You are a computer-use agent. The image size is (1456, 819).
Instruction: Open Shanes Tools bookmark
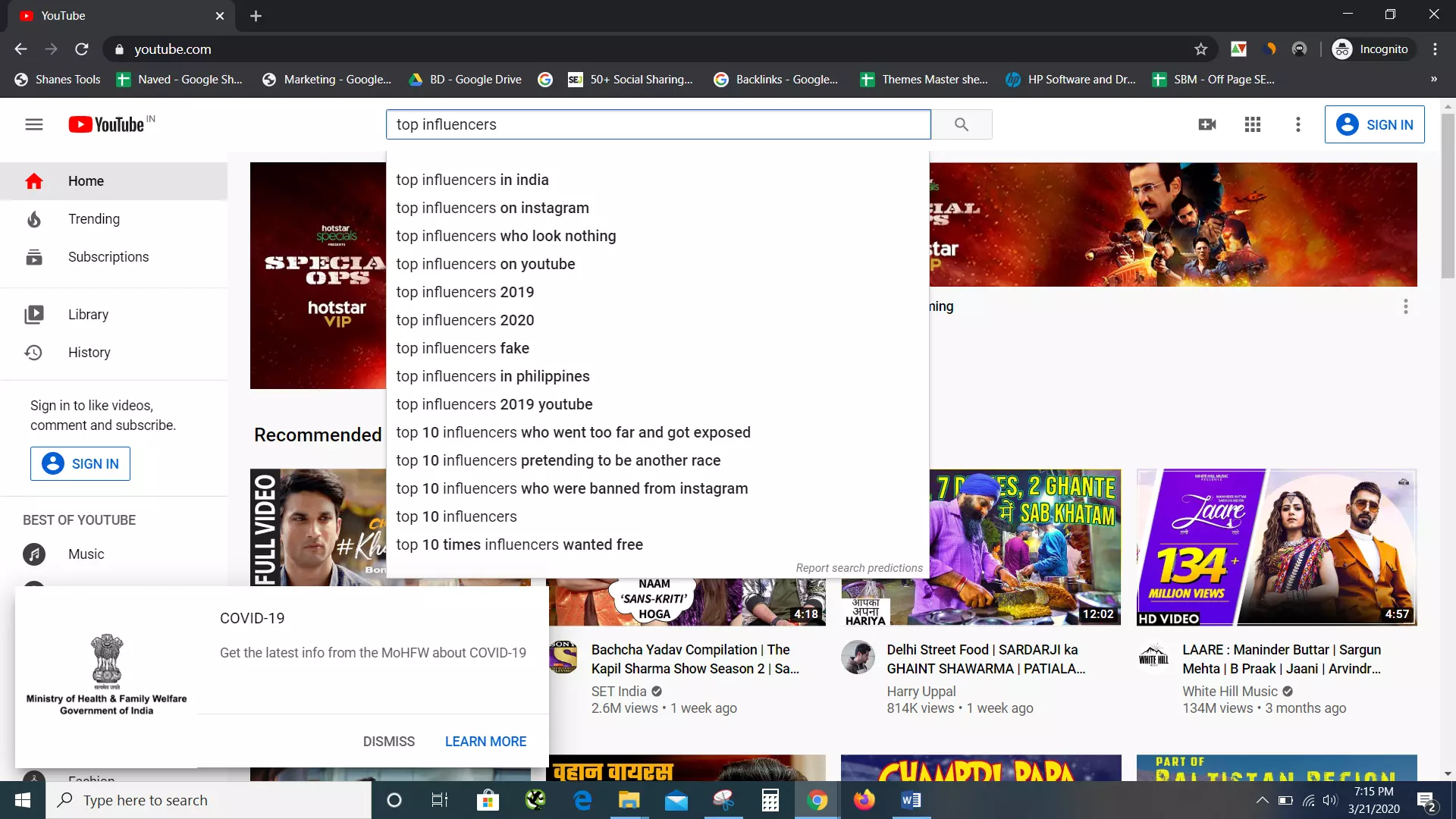(x=58, y=80)
